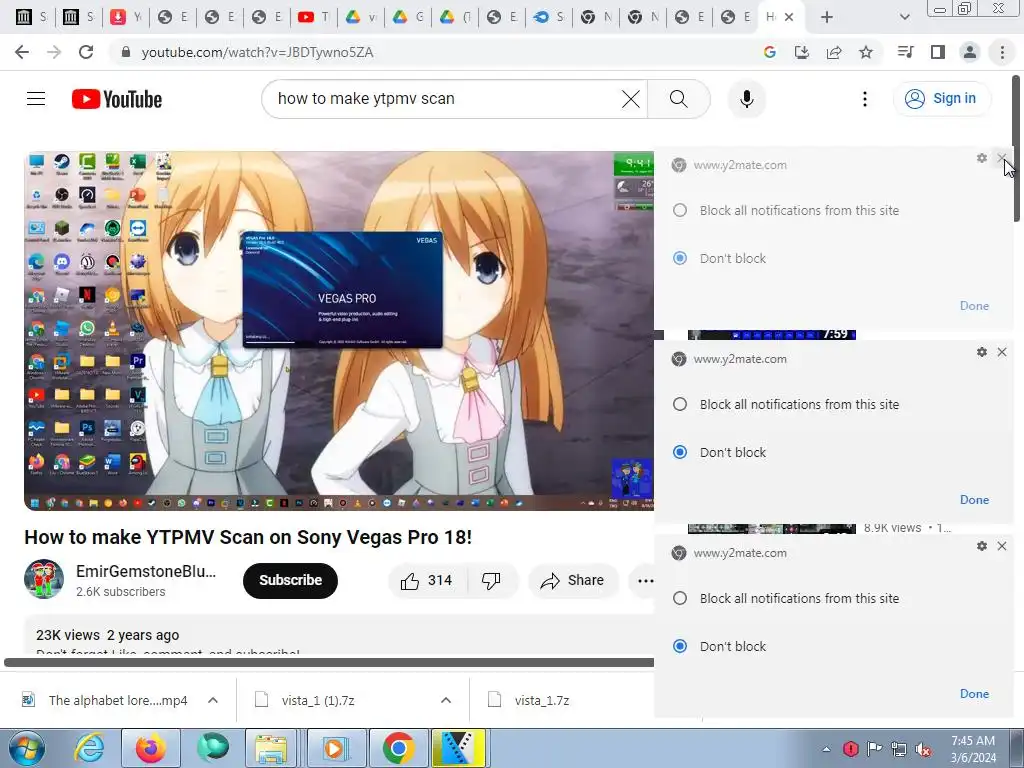Expand options for The alphabet lore mp4 download

213,700
